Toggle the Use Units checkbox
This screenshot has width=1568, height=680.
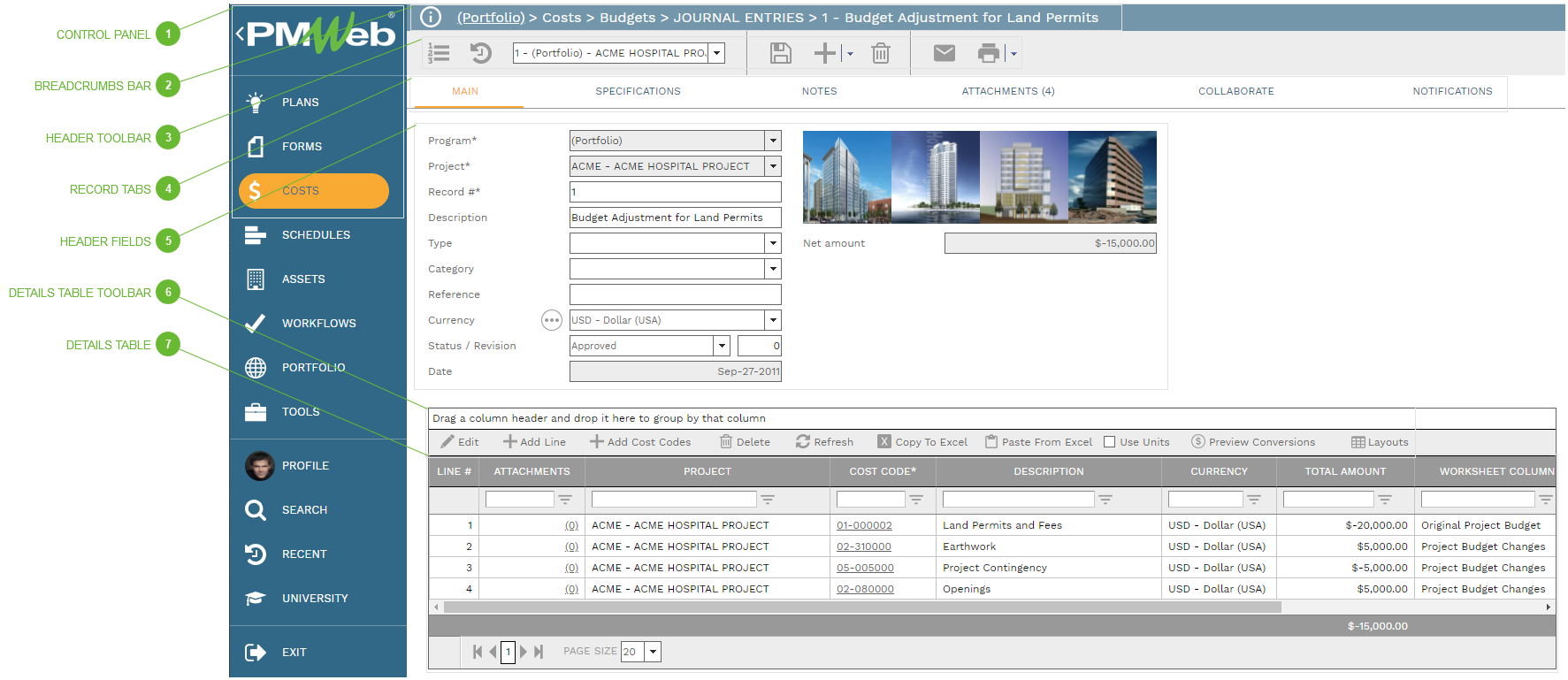(x=1109, y=442)
